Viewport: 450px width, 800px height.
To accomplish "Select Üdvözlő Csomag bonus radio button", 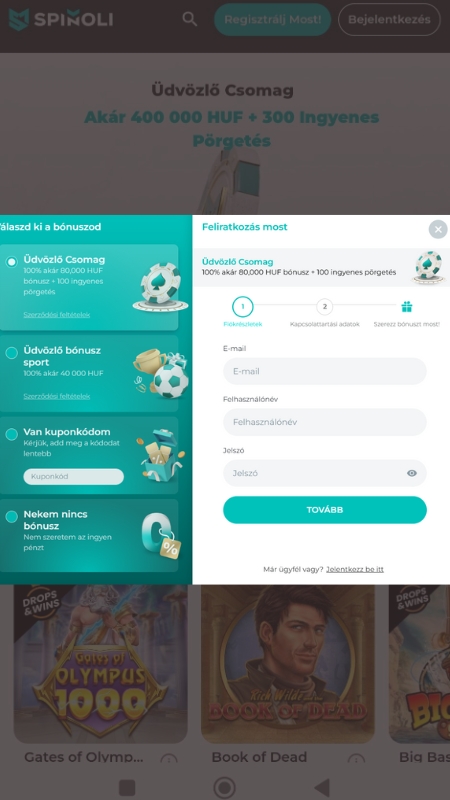I will (x=11, y=262).
